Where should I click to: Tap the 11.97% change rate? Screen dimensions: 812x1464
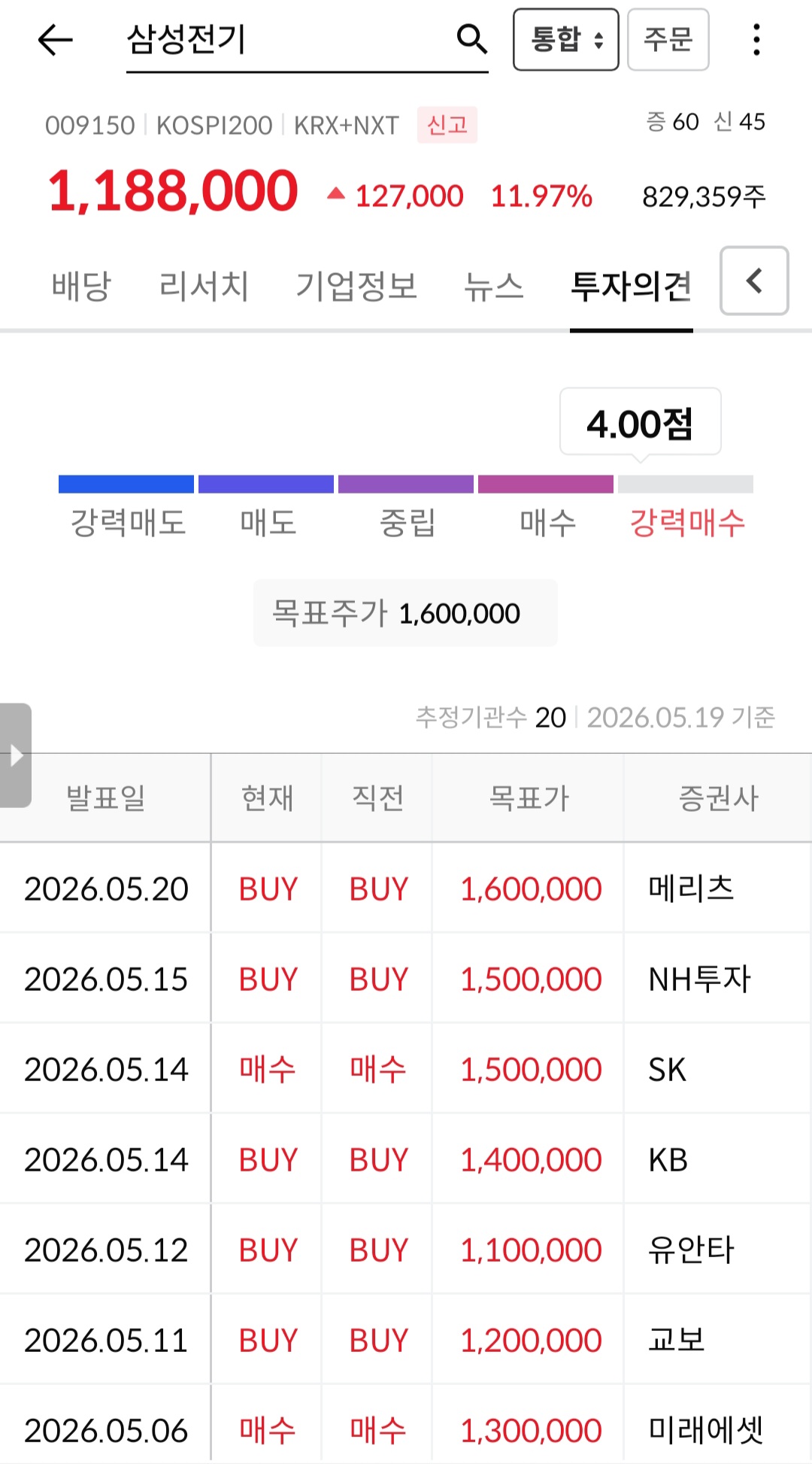541,196
